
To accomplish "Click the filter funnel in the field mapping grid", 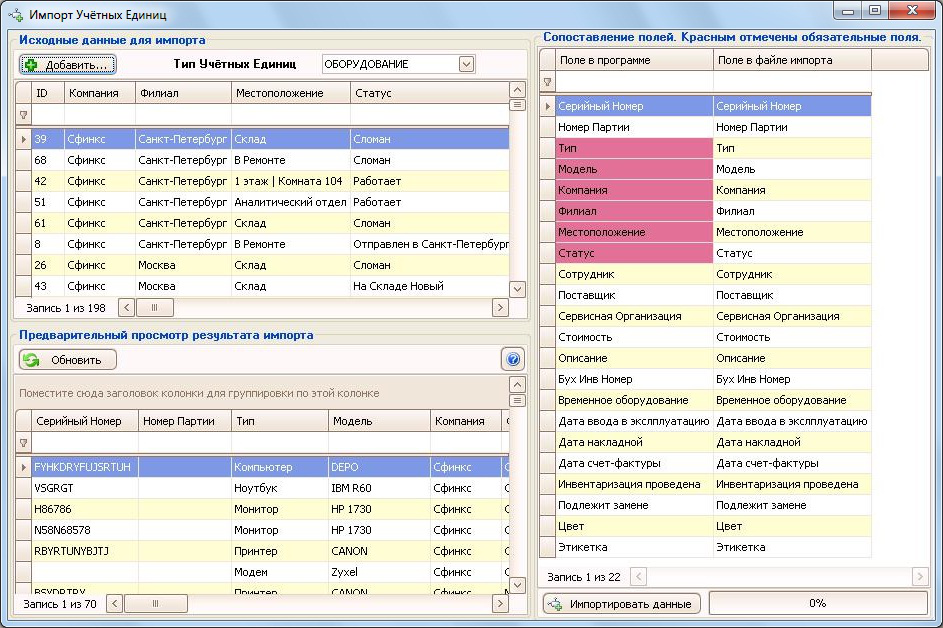I will point(547,82).
